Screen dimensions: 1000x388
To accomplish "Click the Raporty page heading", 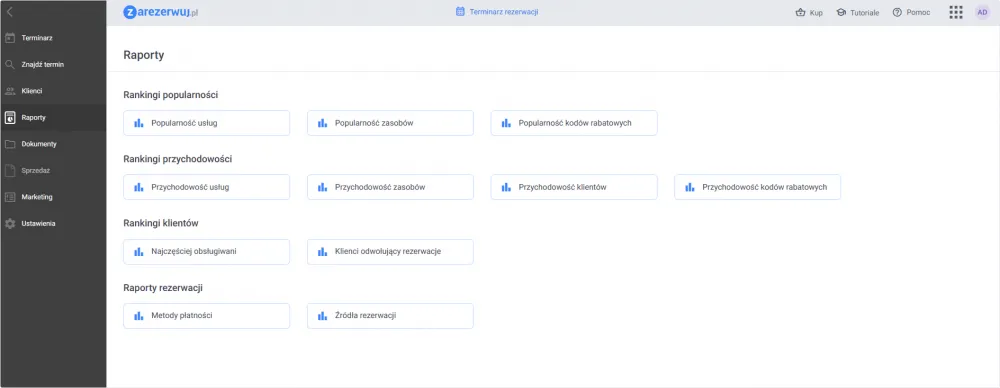I will (x=143, y=56).
